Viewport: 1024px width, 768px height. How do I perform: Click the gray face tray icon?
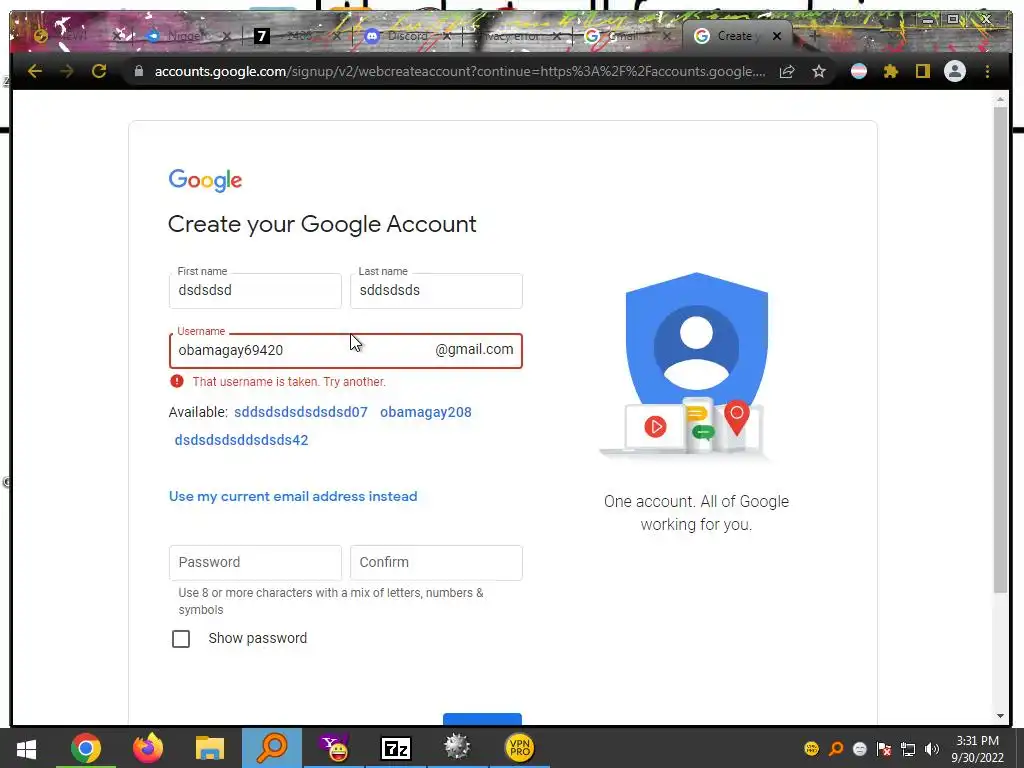pos(860,749)
